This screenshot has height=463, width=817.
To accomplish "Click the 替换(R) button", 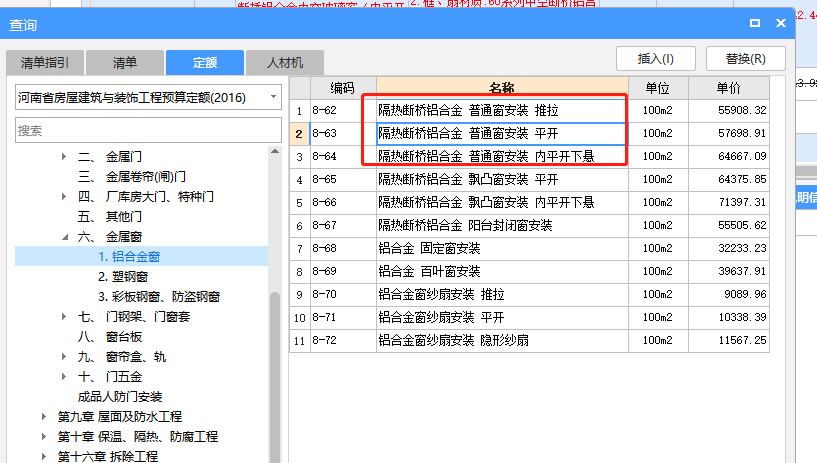I will point(746,59).
